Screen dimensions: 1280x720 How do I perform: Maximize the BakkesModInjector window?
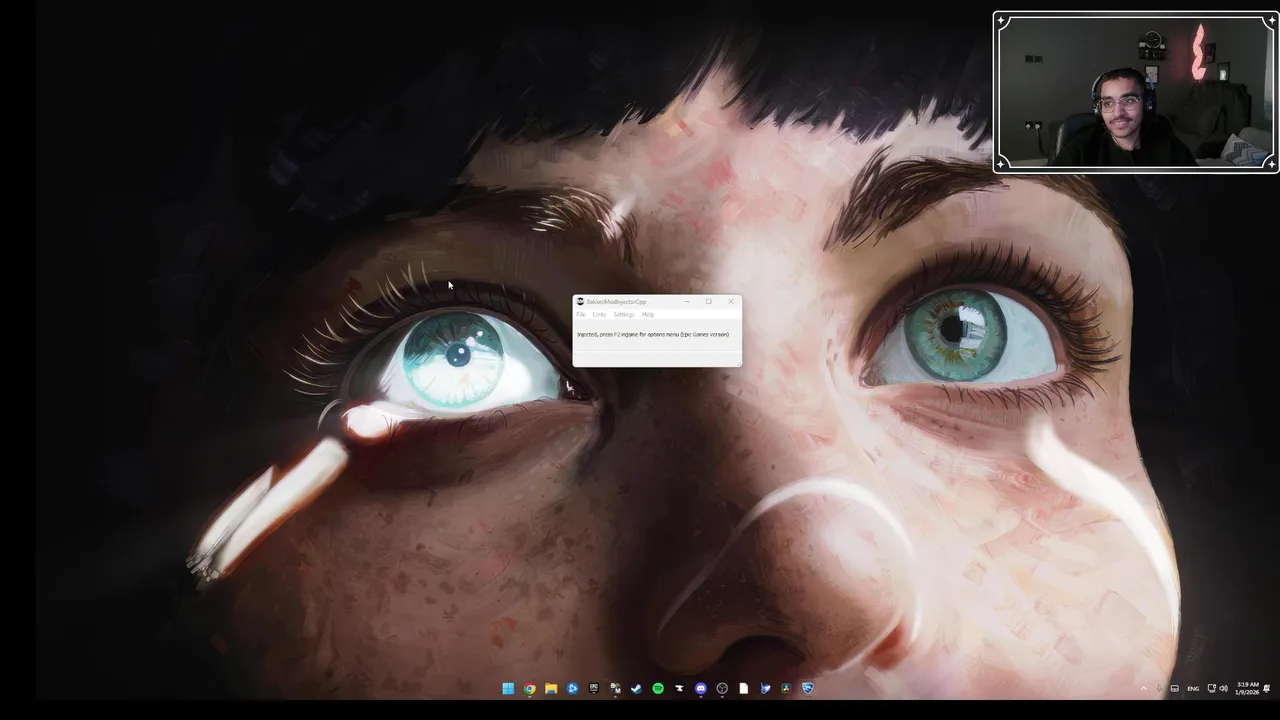[x=709, y=301]
